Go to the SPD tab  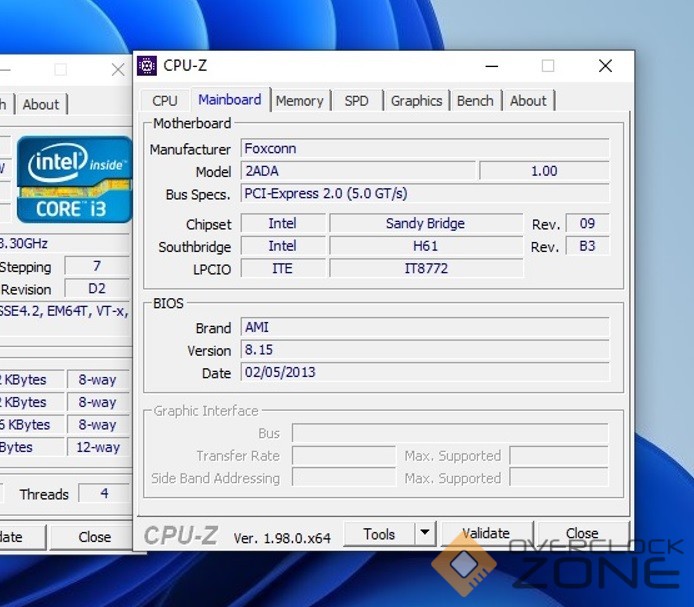click(356, 101)
